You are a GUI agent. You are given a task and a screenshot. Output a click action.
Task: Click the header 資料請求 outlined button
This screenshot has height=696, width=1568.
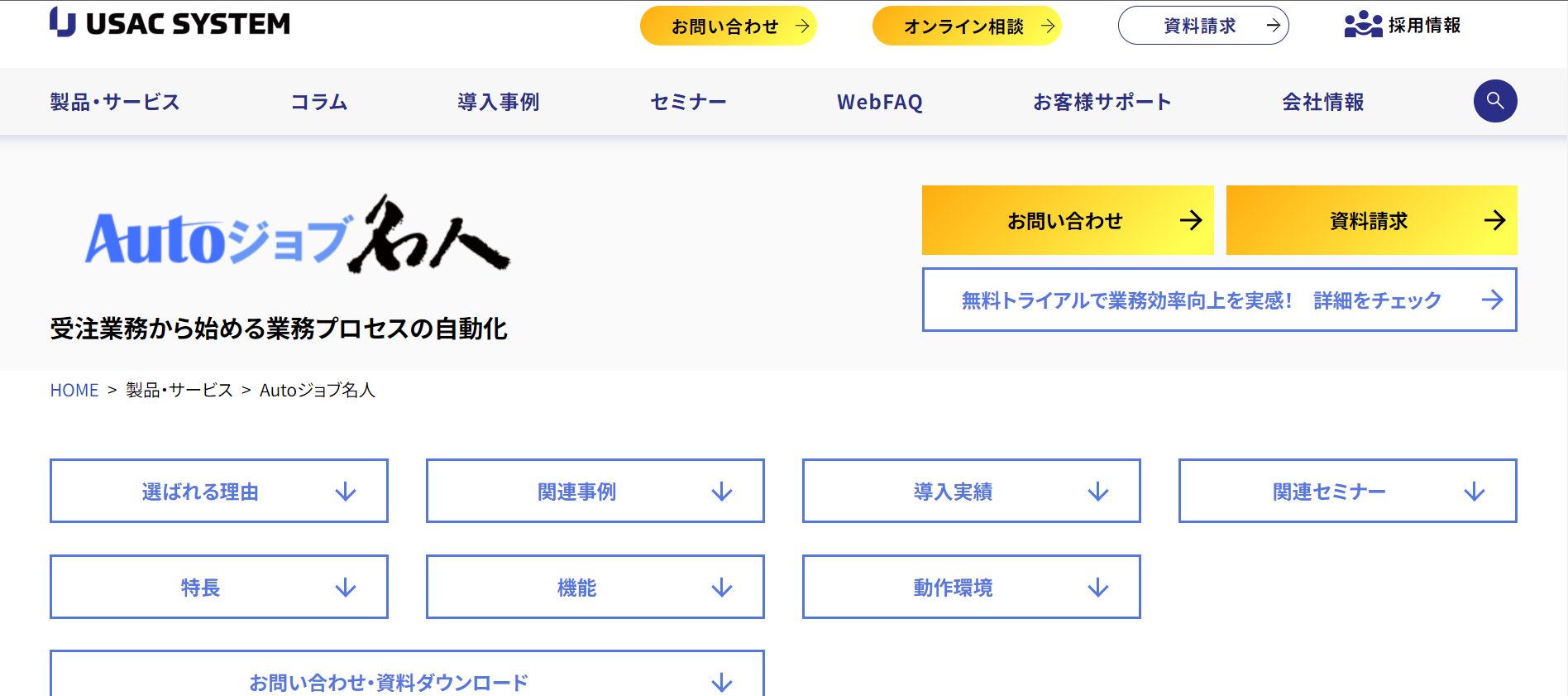[x=1203, y=26]
